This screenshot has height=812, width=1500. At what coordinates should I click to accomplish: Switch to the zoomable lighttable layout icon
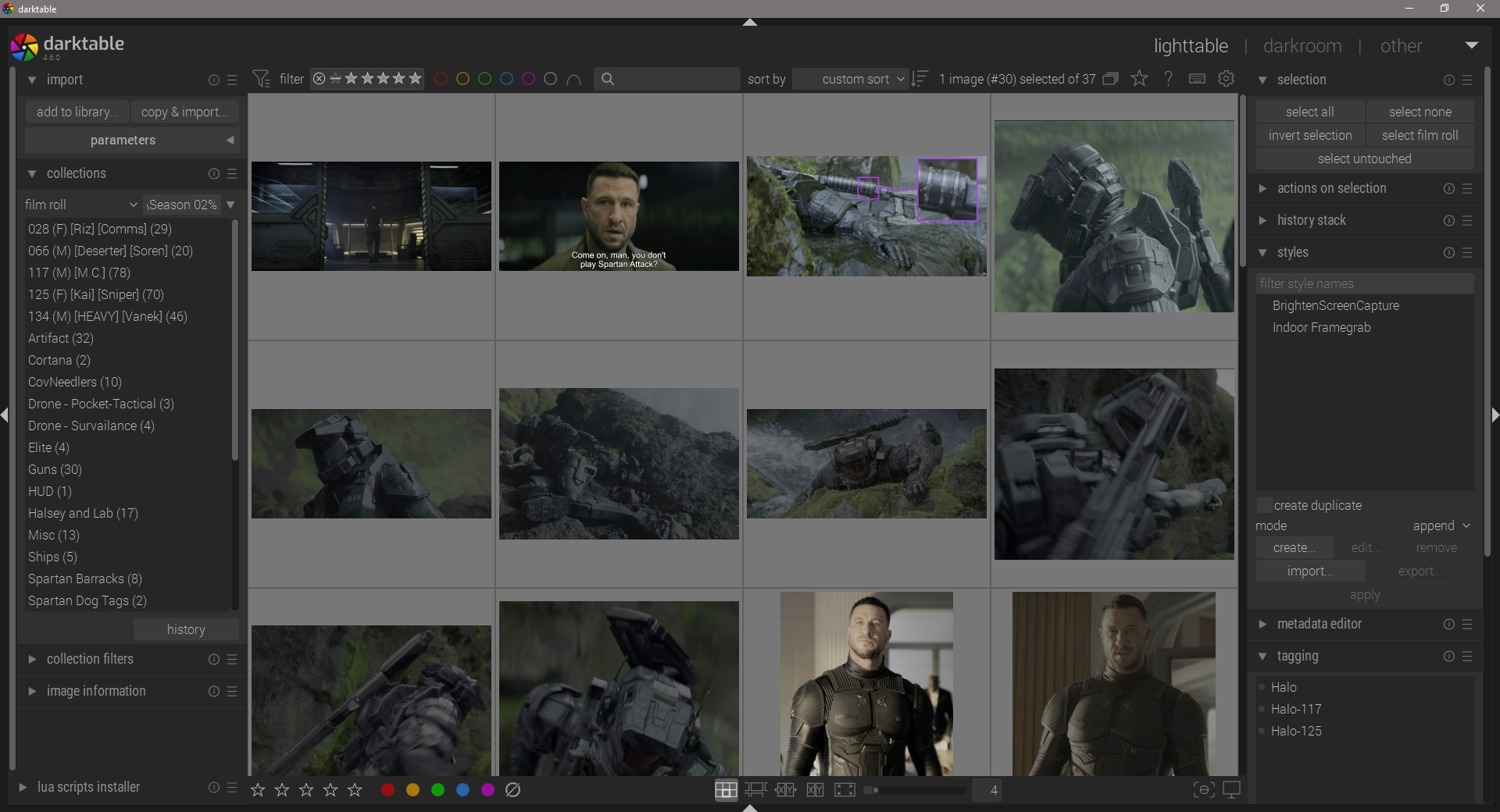coord(755,790)
